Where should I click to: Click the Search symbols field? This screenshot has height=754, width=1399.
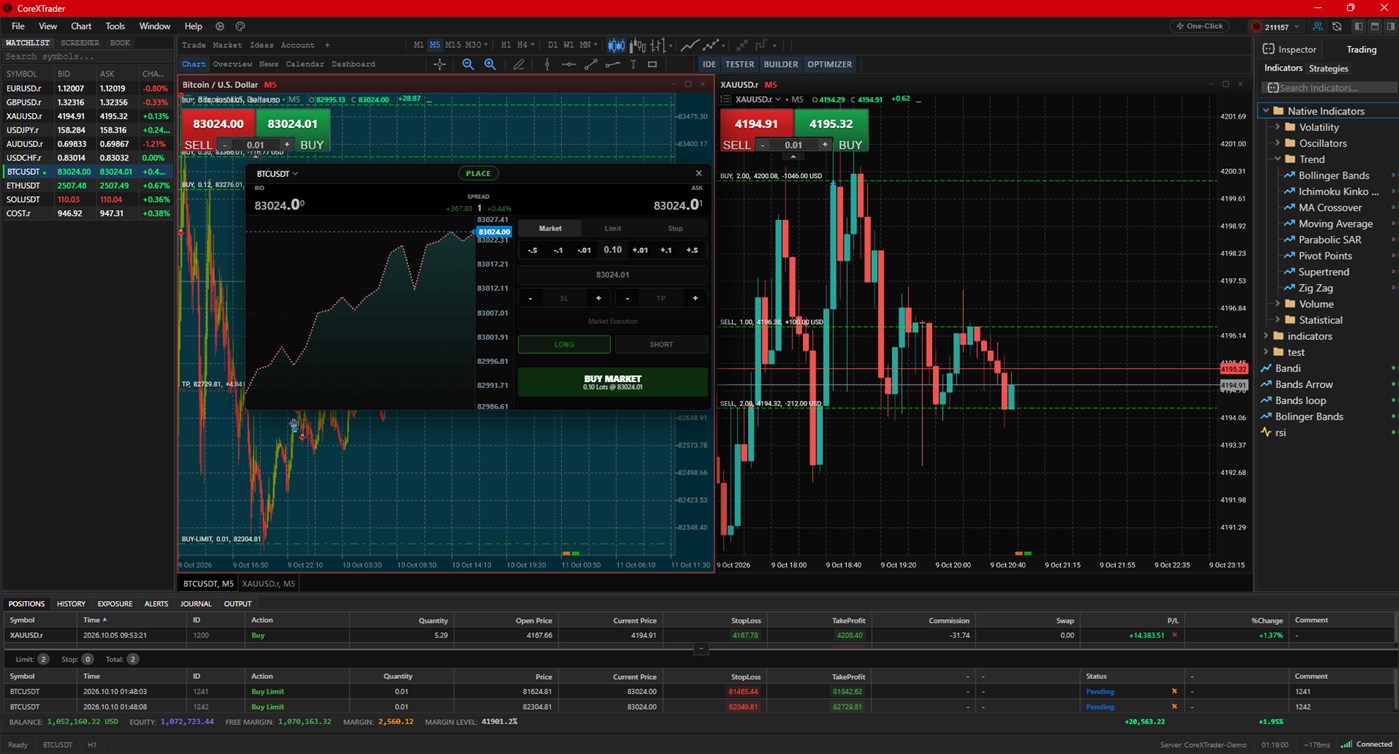pyautogui.click(x=86, y=57)
